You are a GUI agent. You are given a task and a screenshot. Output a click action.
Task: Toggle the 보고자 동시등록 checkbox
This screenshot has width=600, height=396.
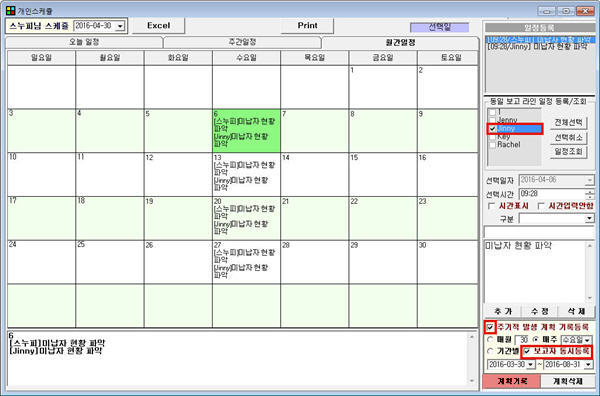tap(527, 351)
